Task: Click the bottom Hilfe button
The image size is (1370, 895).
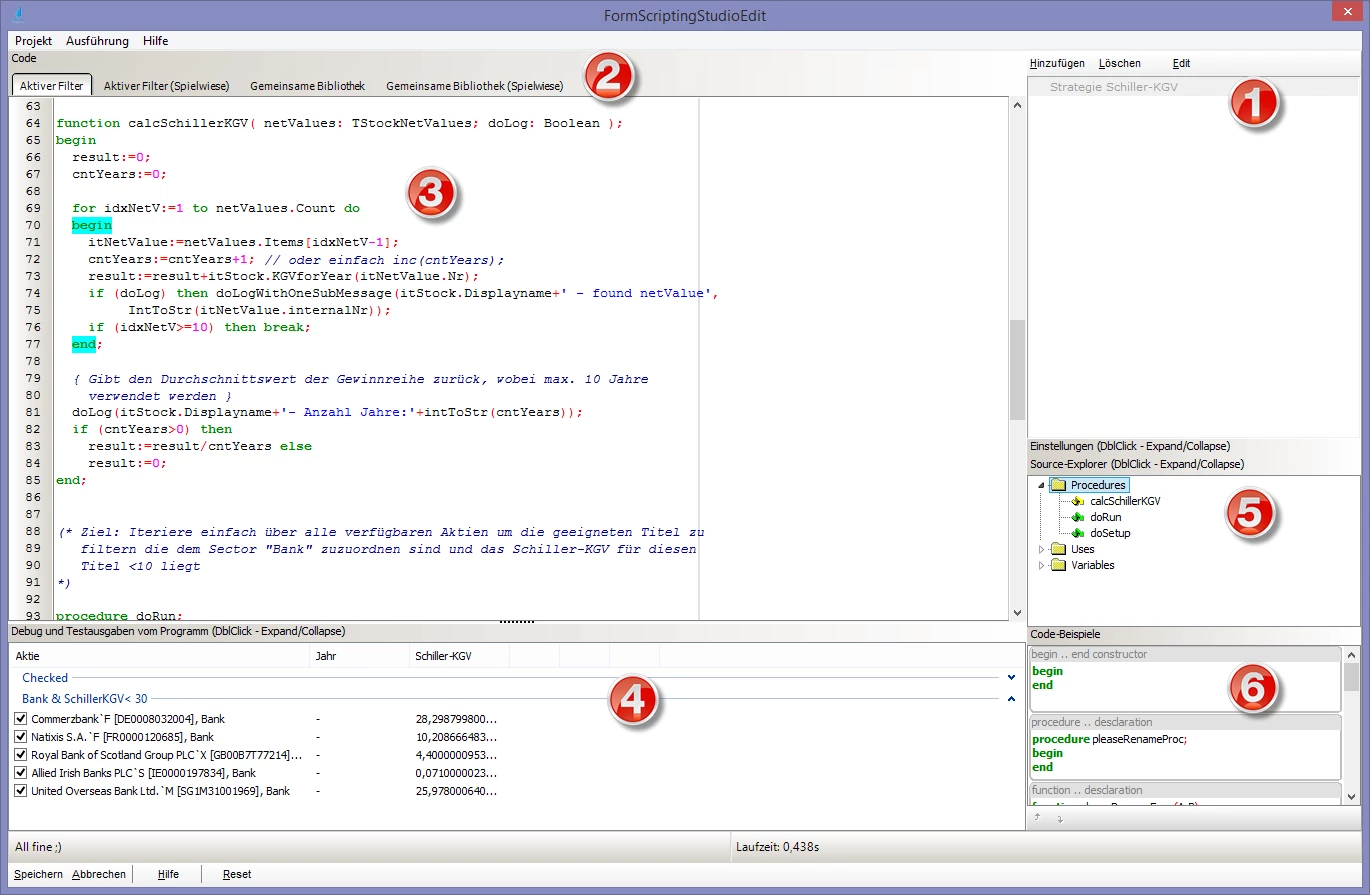Action: point(168,874)
